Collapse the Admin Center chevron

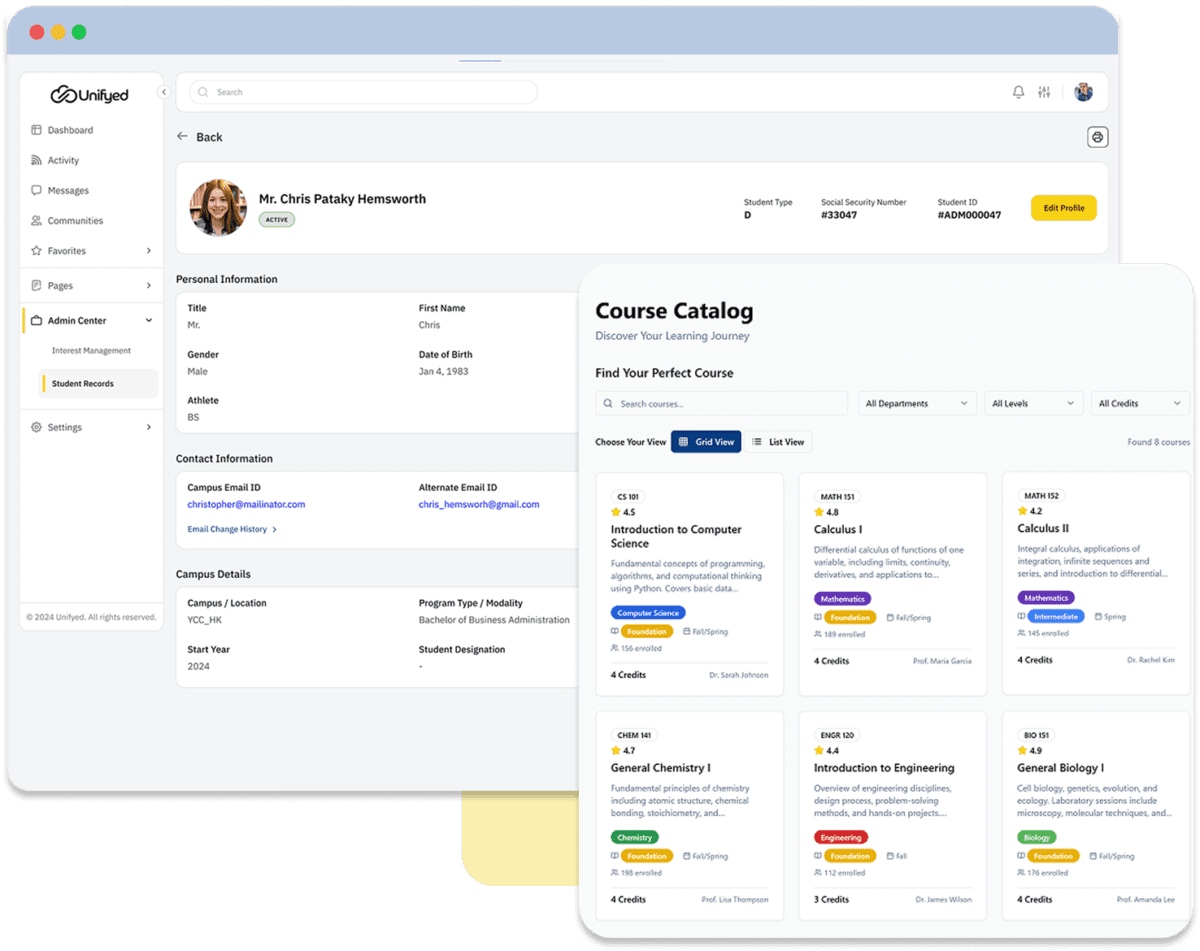click(149, 321)
